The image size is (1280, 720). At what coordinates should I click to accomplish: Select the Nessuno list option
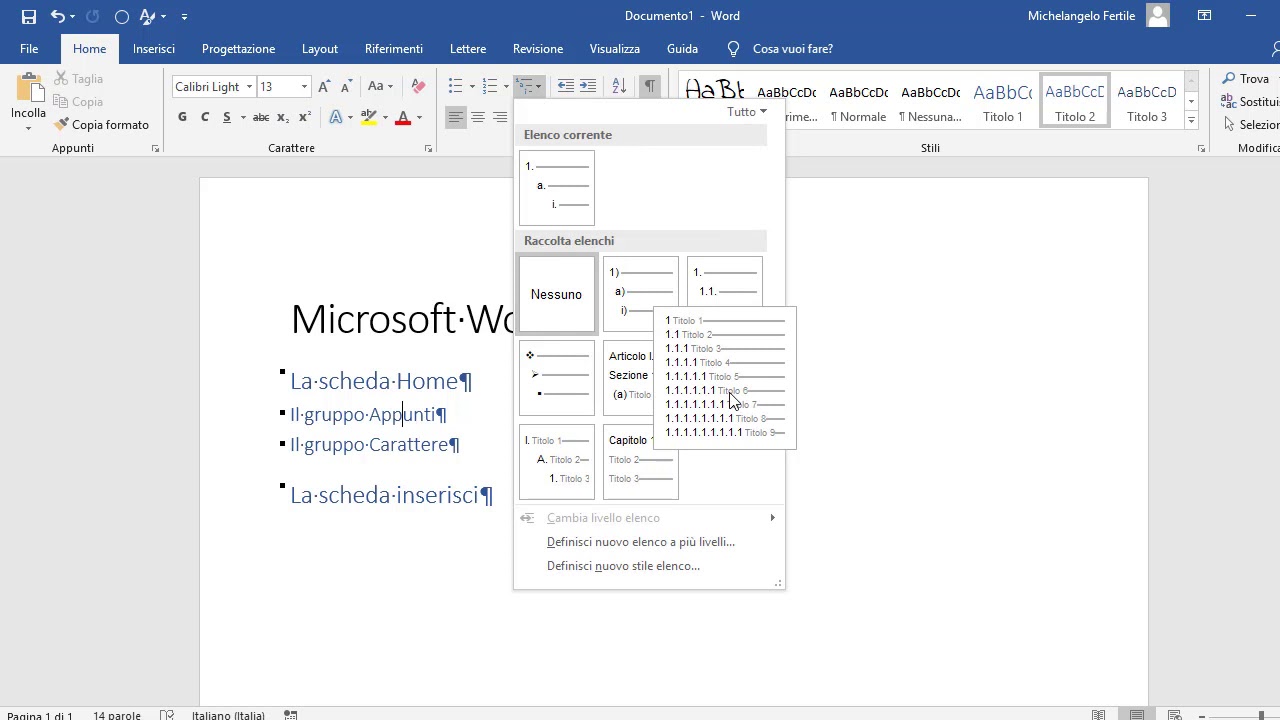[x=557, y=294]
